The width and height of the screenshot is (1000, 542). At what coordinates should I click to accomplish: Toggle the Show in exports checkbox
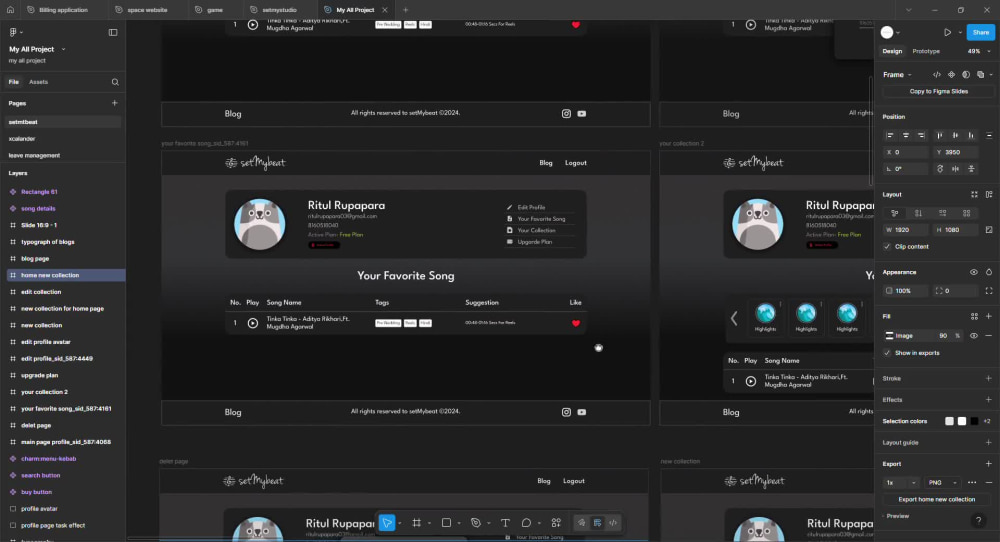point(887,353)
